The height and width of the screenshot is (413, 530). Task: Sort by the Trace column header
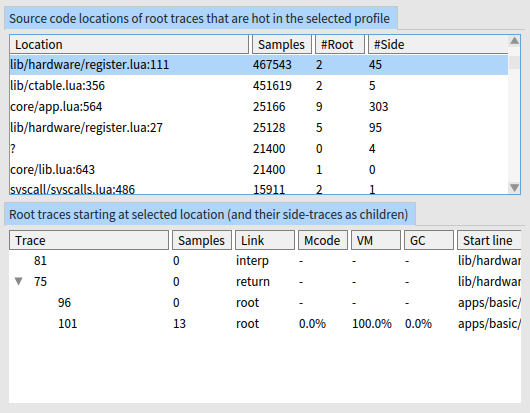(x=89, y=240)
